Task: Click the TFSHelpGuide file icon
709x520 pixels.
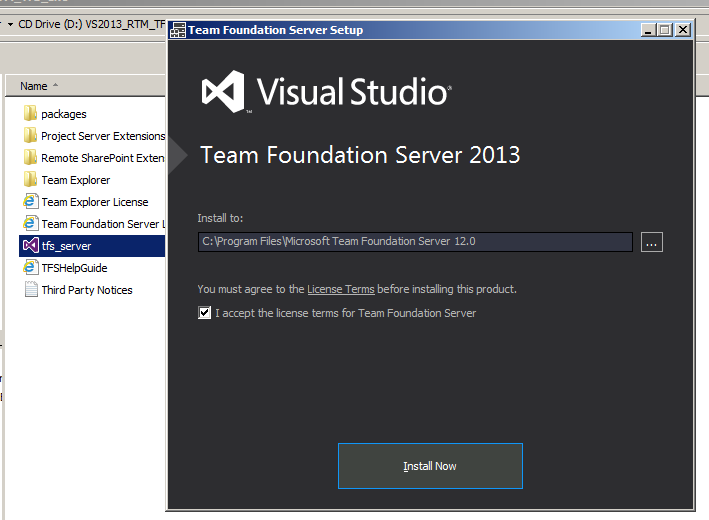Action: 30,268
